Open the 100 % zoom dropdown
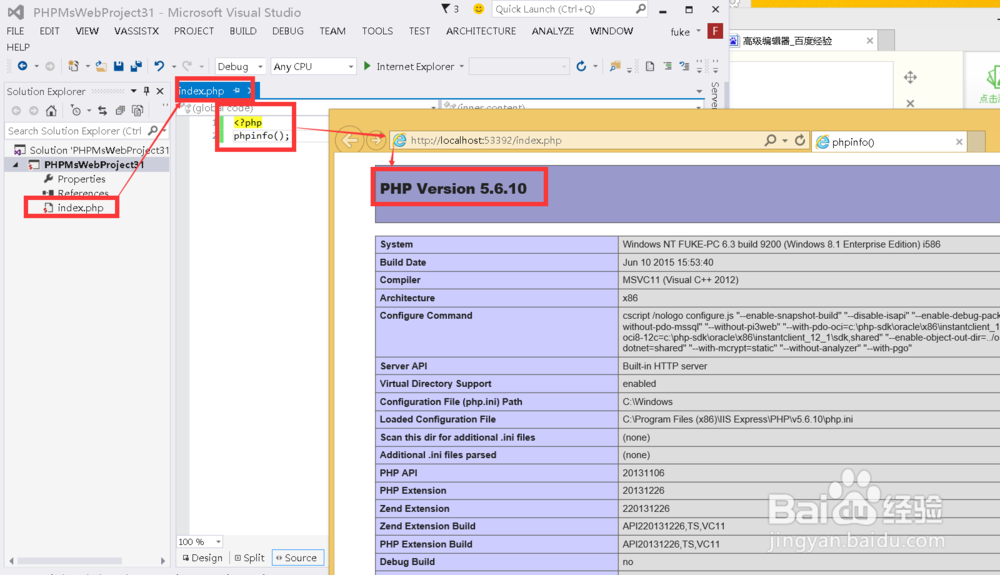This screenshot has width=1000, height=575. tap(218, 542)
